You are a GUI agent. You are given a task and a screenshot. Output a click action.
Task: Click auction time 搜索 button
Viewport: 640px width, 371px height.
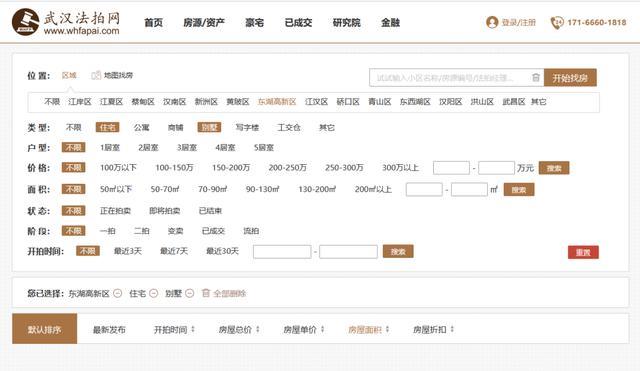(x=398, y=251)
